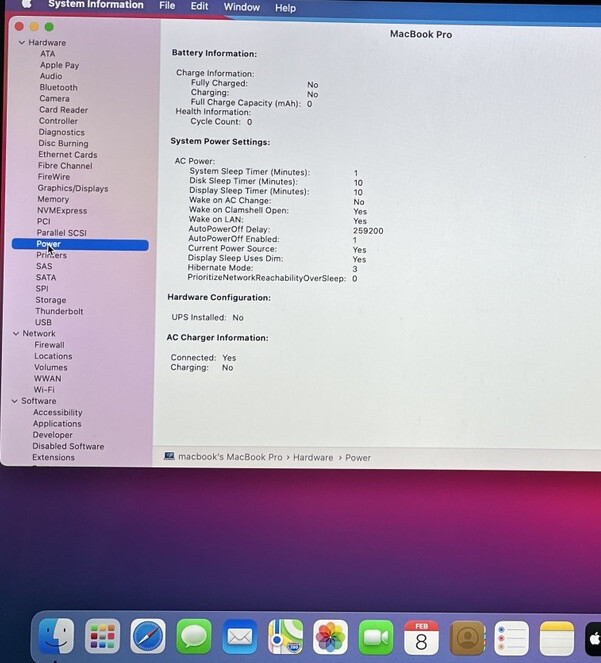Select Bluetooth in the sidebar
This screenshot has height=663, width=601.
58,88
